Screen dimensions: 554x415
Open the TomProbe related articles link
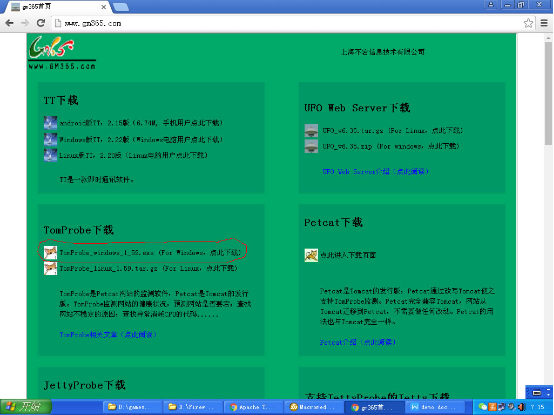[x=108, y=334]
